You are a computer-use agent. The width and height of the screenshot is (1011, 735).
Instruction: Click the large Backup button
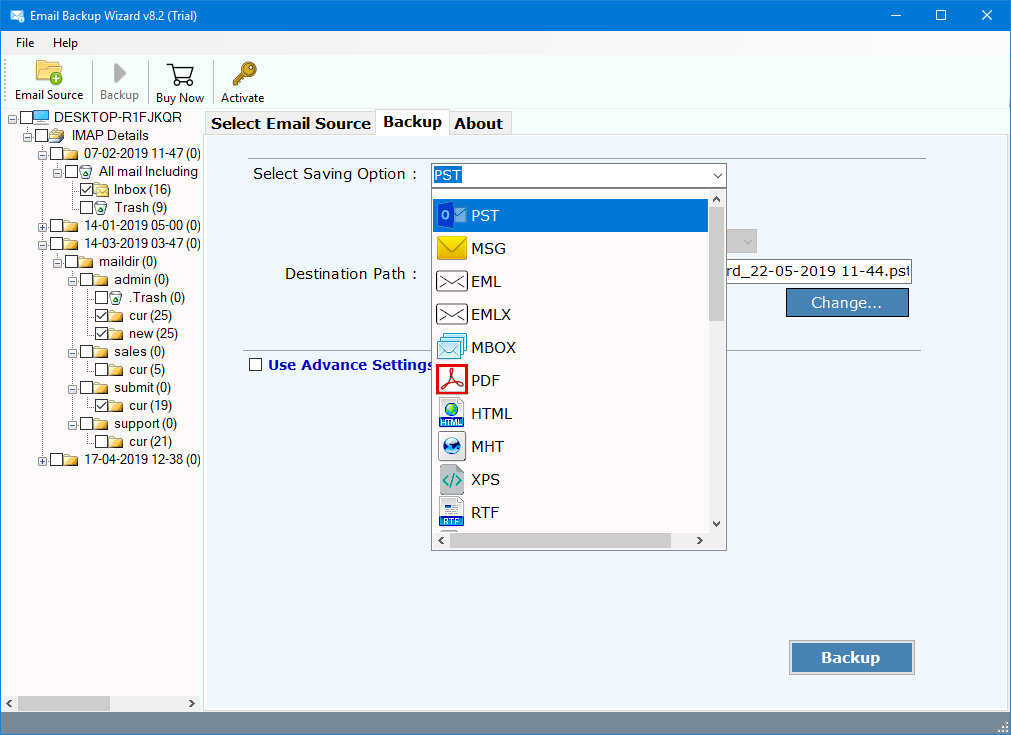(851, 658)
